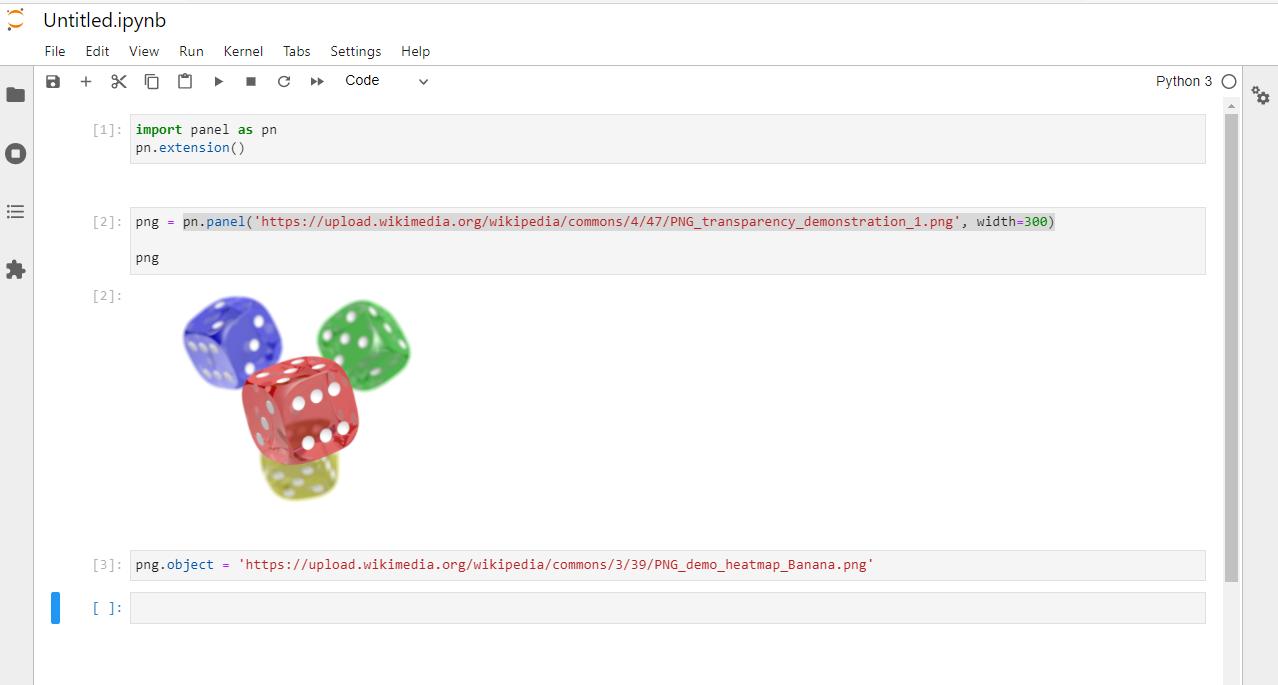The width and height of the screenshot is (1278, 685).
Task: Open the property inspector gear on the right
Action: point(1260,96)
